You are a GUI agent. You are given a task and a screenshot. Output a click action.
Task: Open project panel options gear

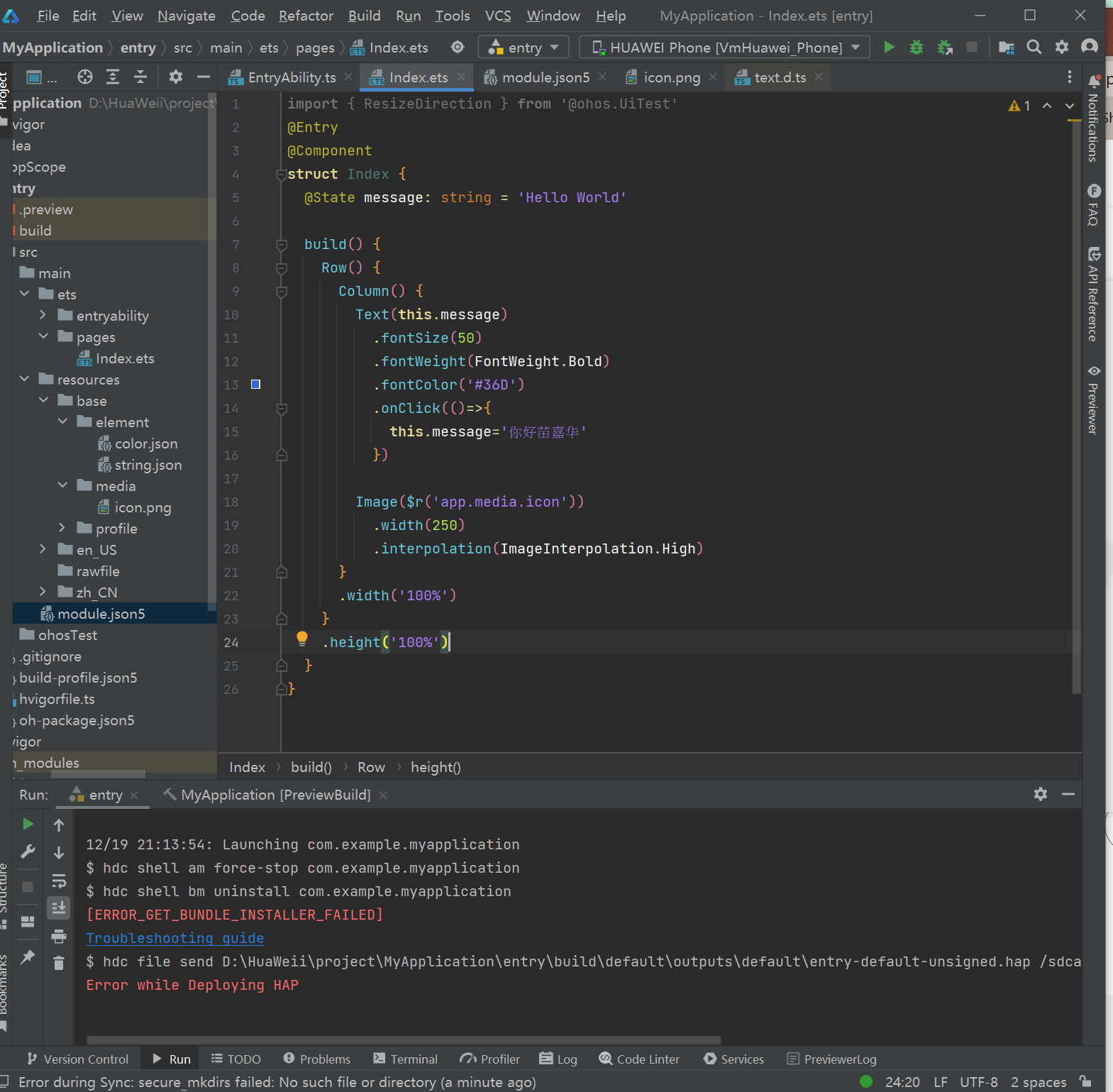176,77
